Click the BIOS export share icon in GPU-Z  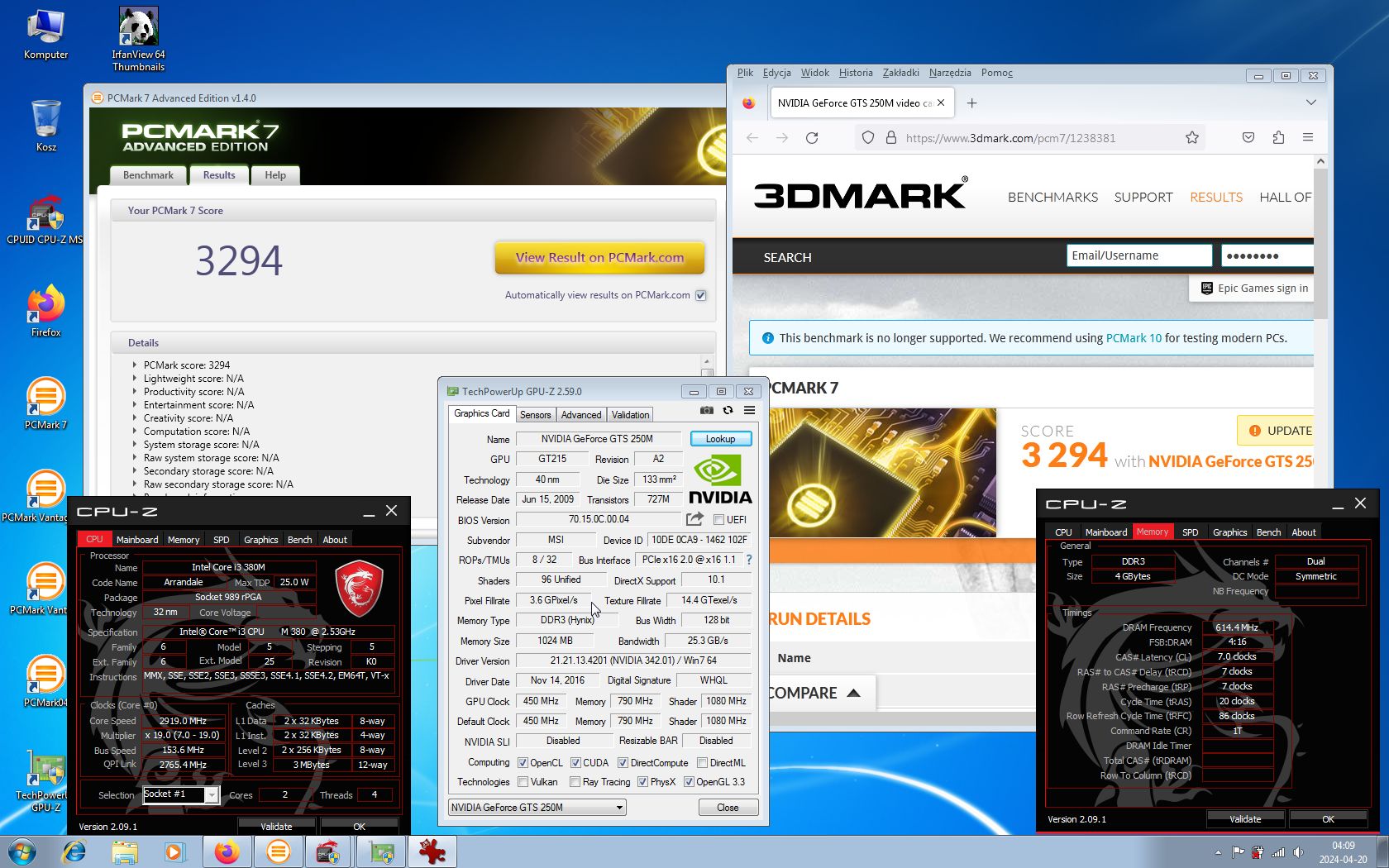(694, 519)
